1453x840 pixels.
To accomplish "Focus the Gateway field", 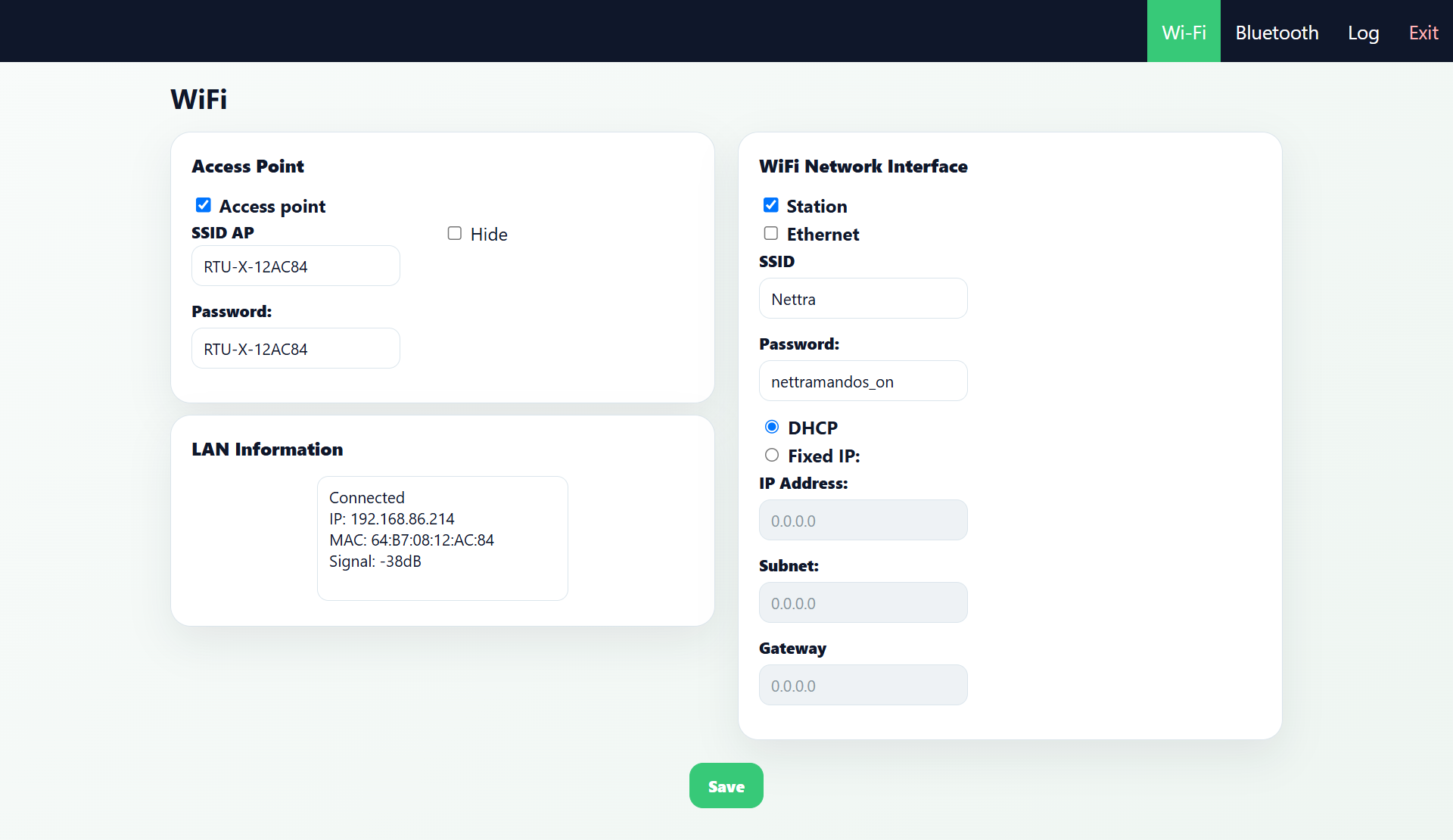I will coord(863,685).
